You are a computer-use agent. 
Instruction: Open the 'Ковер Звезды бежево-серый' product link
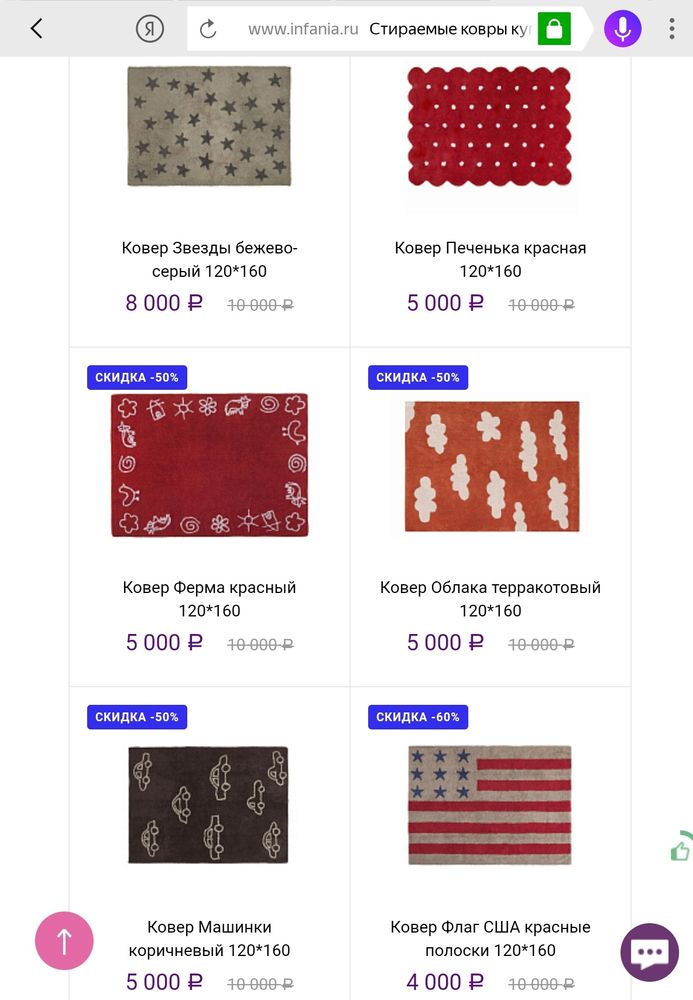(x=208, y=259)
